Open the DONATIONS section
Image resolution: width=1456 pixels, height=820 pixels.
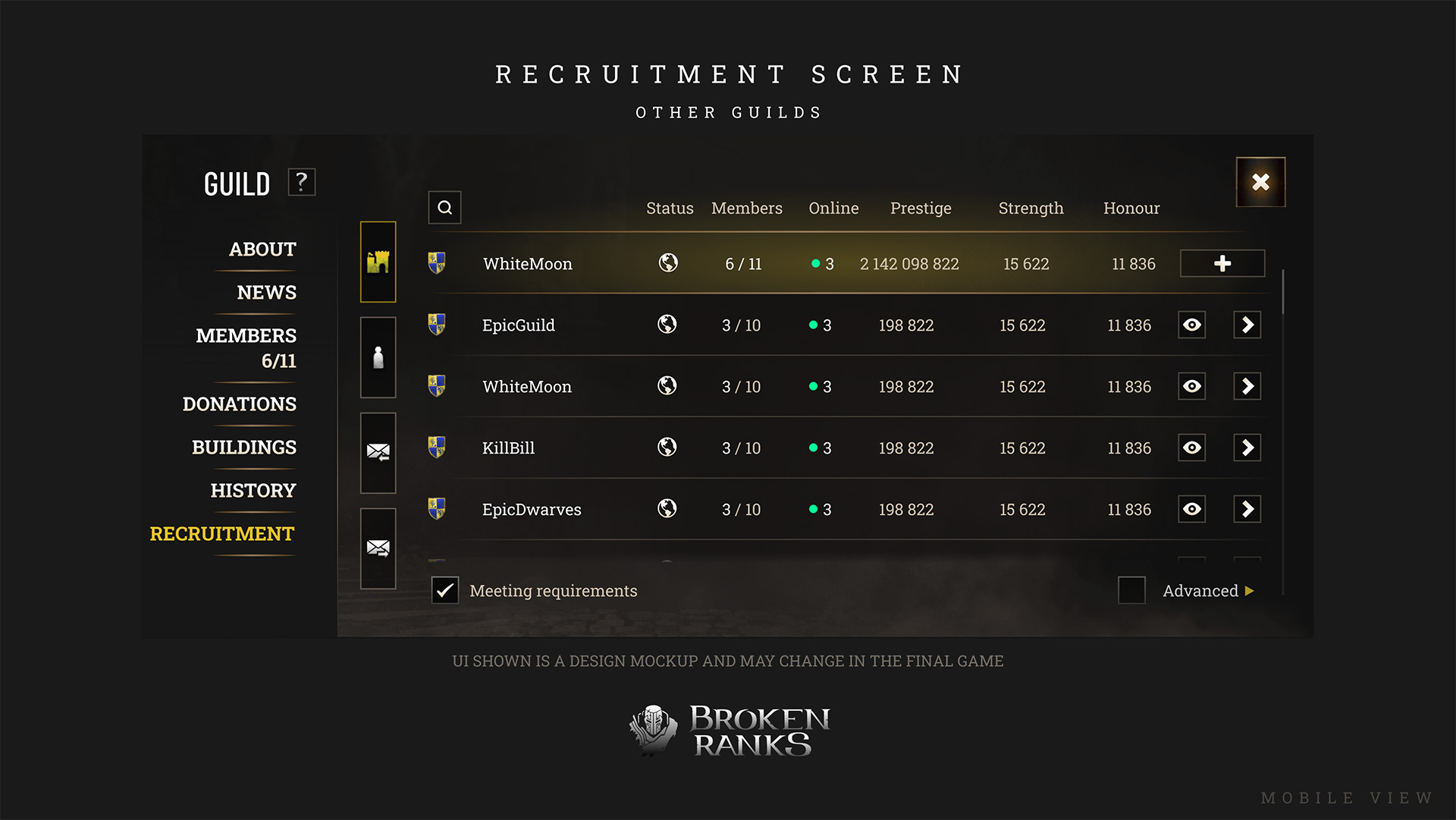tap(239, 404)
